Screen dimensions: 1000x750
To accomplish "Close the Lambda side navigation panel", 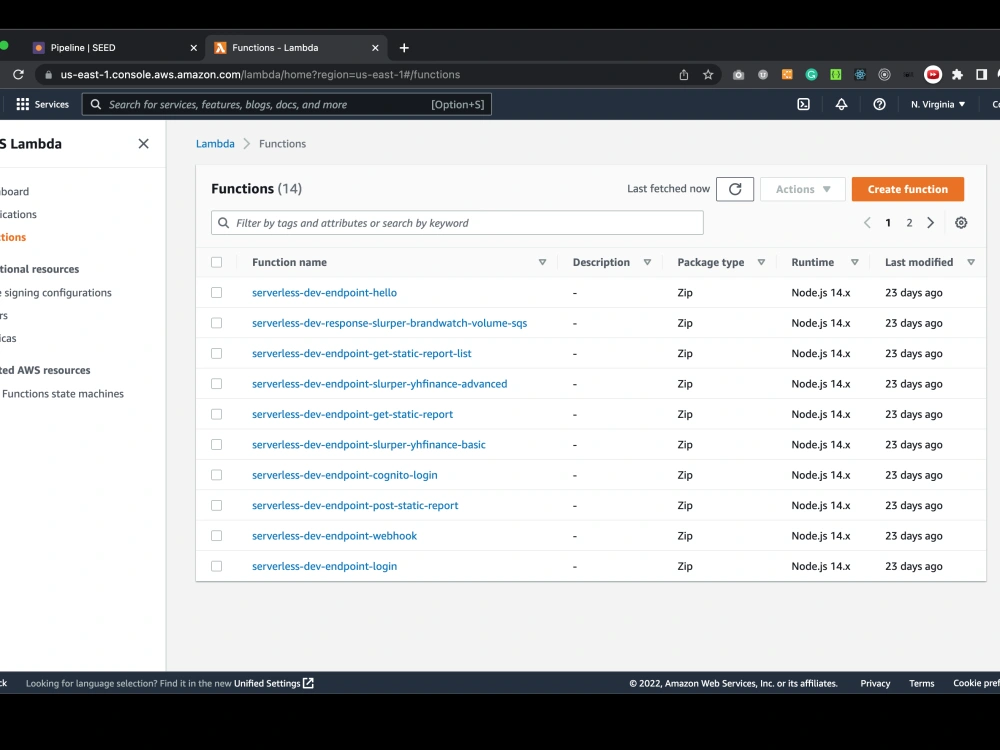I will pyautogui.click(x=143, y=144).
